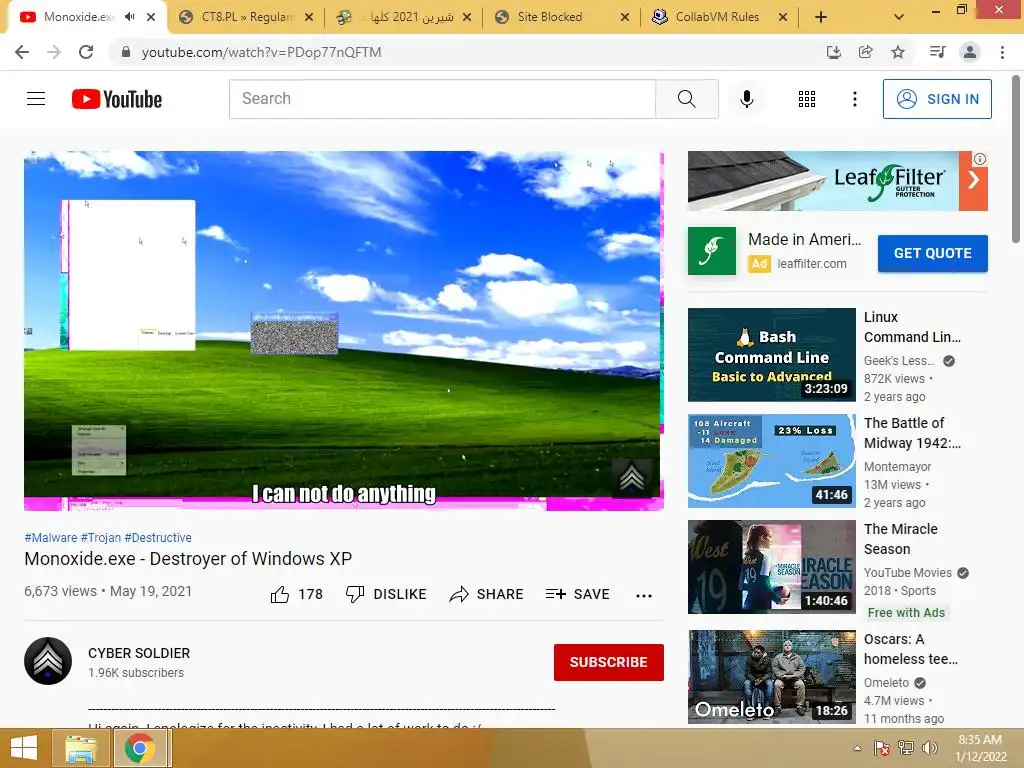Viewport: 1024px width, 768px height.
Task: Search with voice microphone icon
Action: 747,99
